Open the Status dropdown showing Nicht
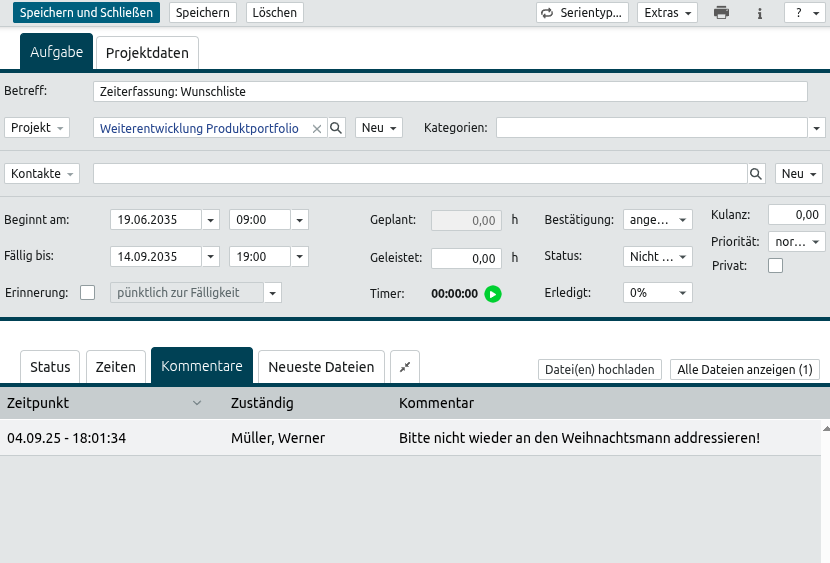 click(657, 257)
